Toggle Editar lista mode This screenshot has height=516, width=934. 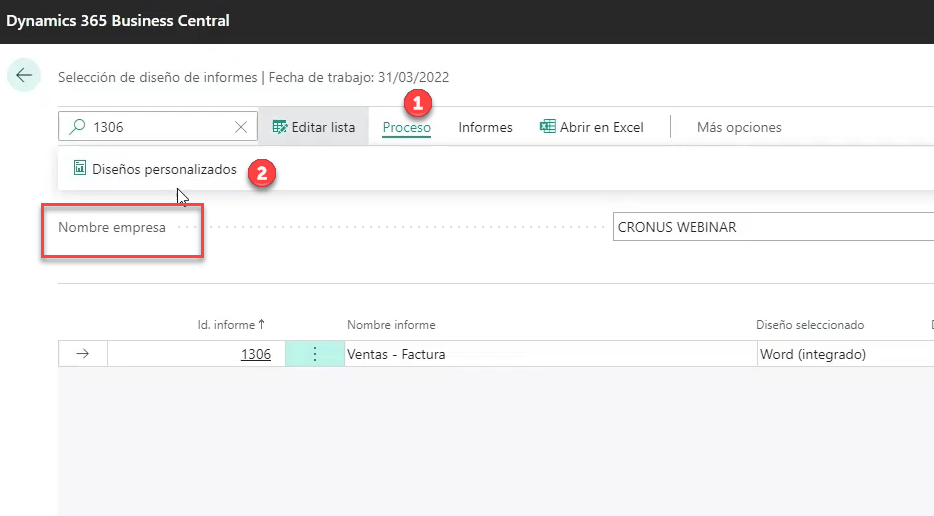click(314, 127)
